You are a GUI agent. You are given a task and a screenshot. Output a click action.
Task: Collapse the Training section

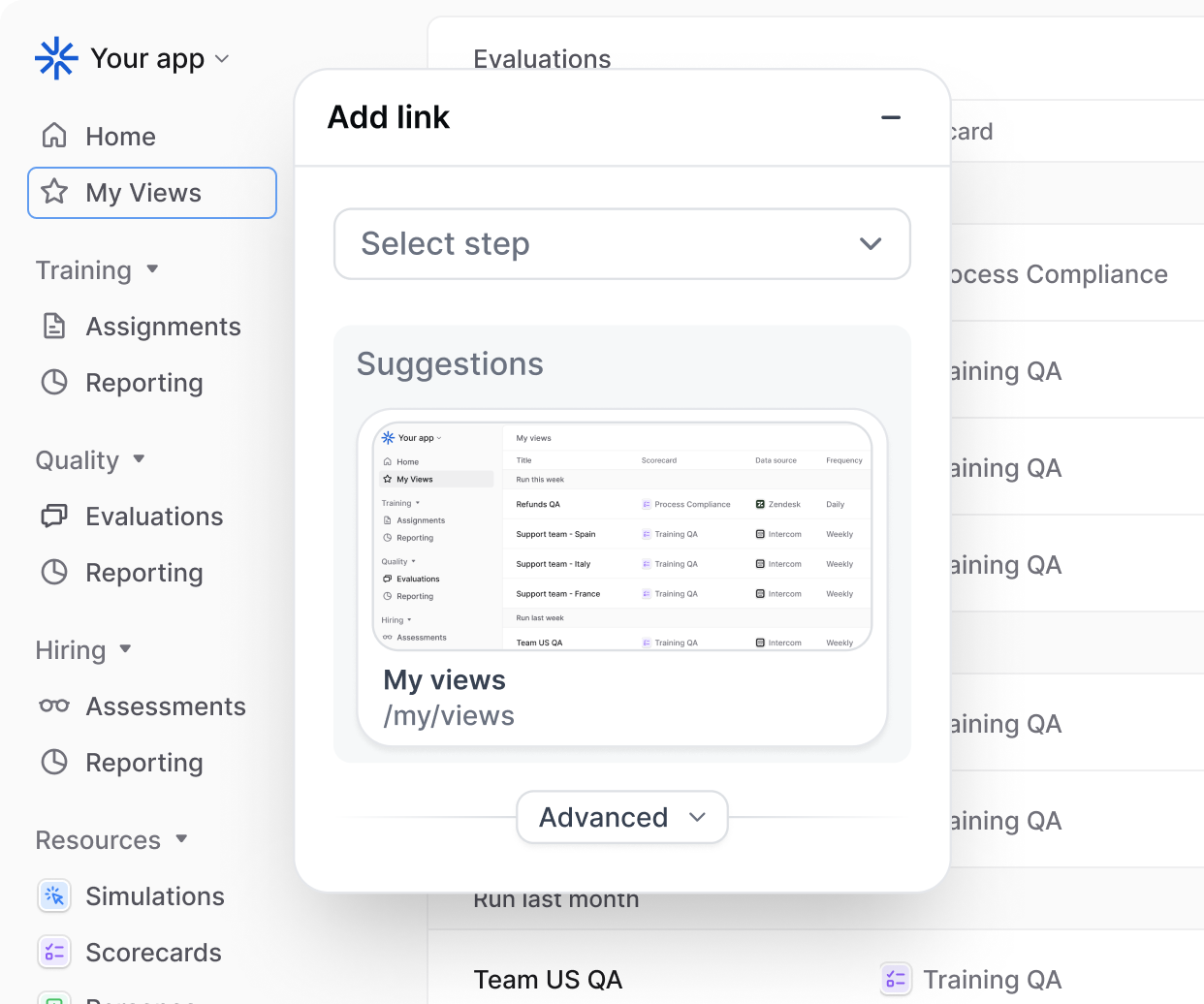point(152,270)
